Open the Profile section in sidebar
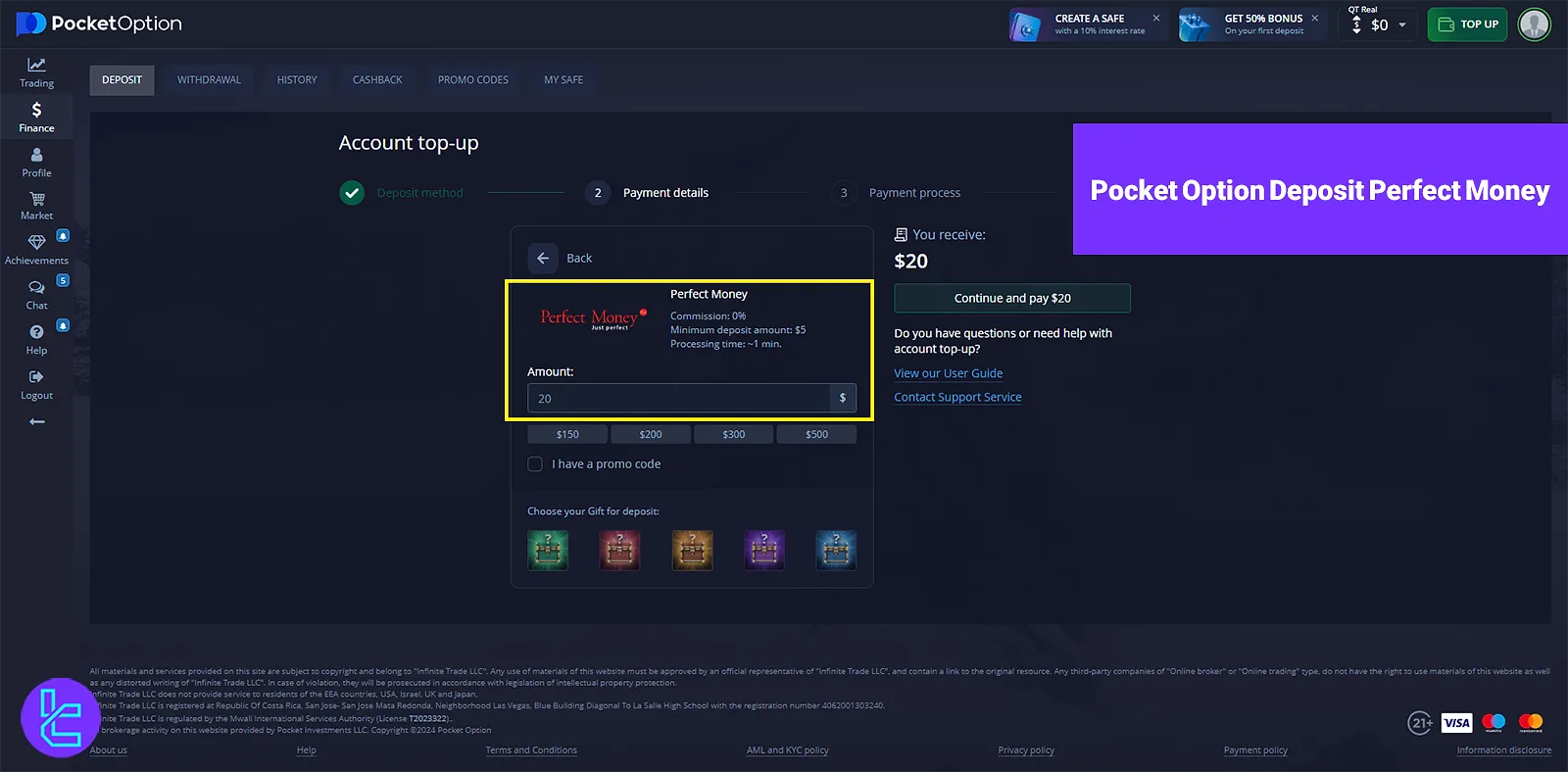Screen dimensions: 1568x772 coord(36,162)
